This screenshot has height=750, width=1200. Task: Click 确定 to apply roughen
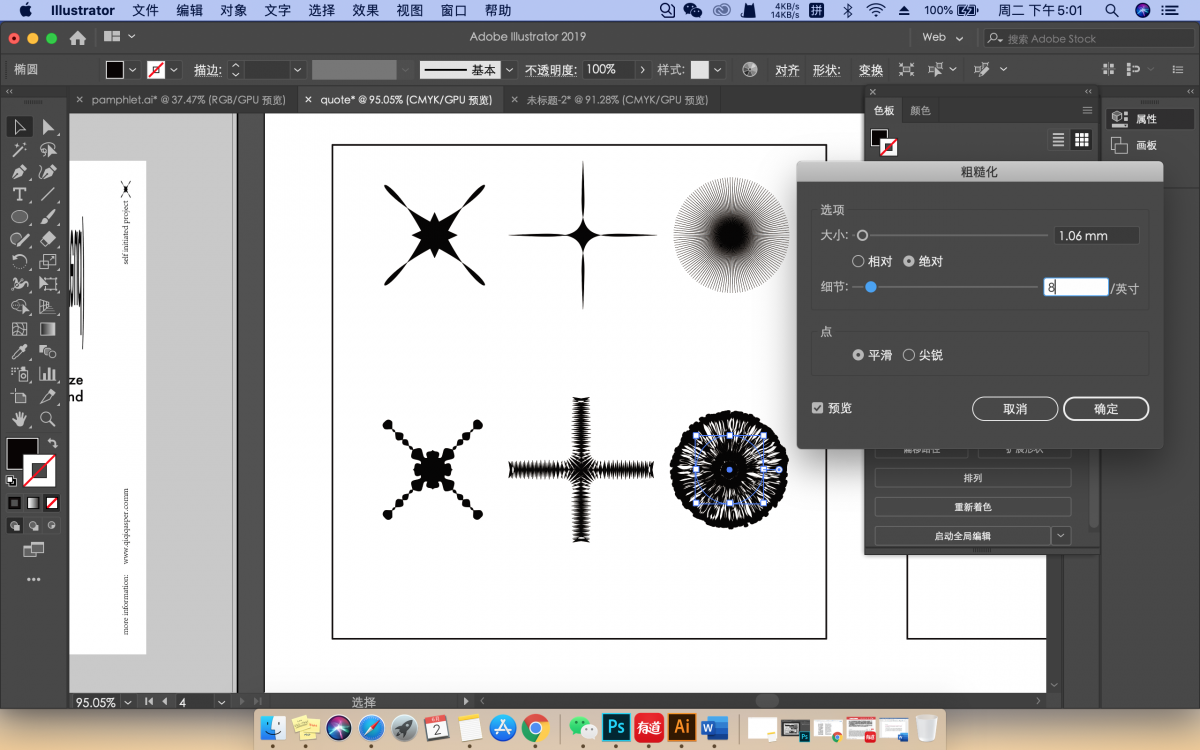coord(1106,409)
